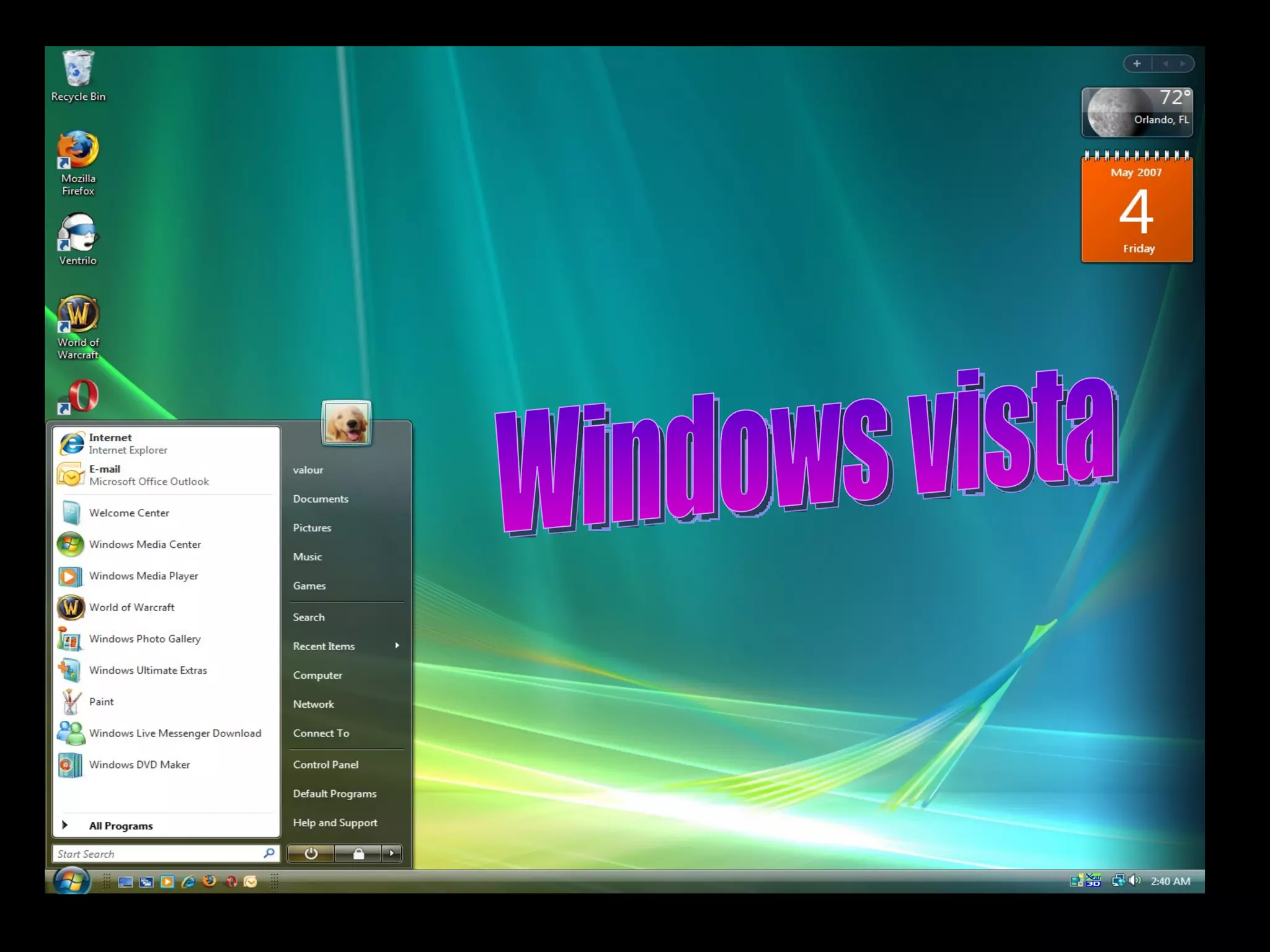This screenshot has height=952, width=1270.
Task: Open Welcome Center in the Start menu
Action: [x=166, y=513]
